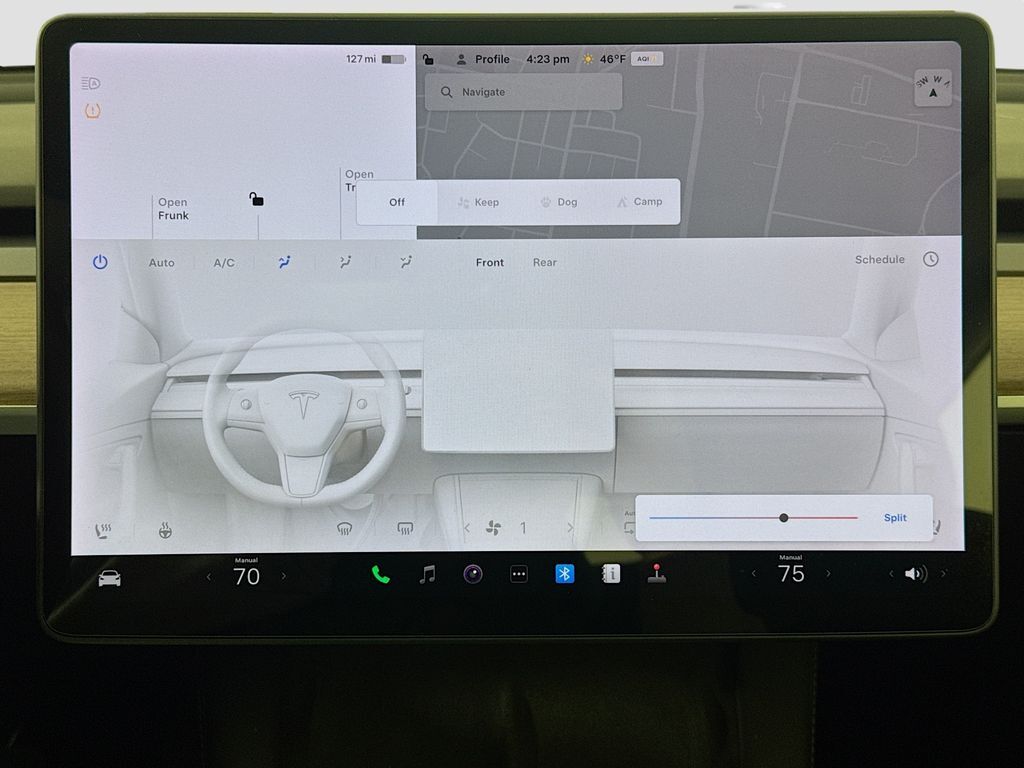Open the Phone app

(381, 574)
